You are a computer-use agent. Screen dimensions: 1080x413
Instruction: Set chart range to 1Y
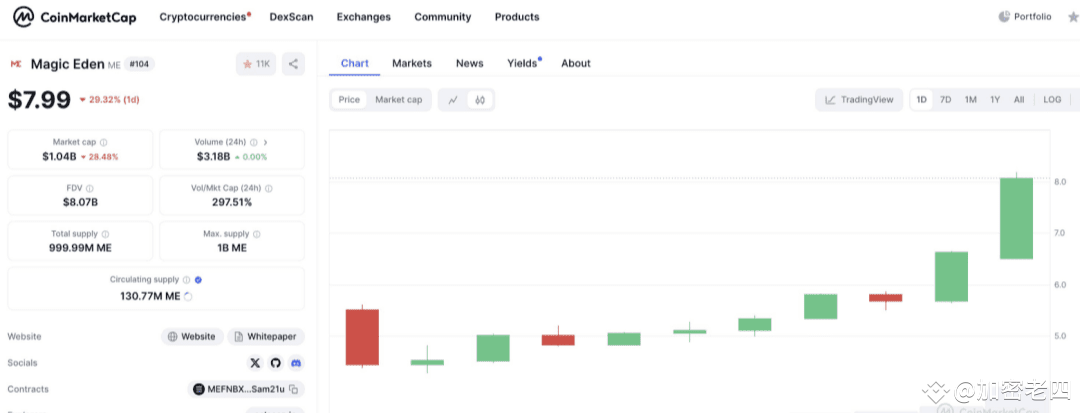(x=995, y=100)
